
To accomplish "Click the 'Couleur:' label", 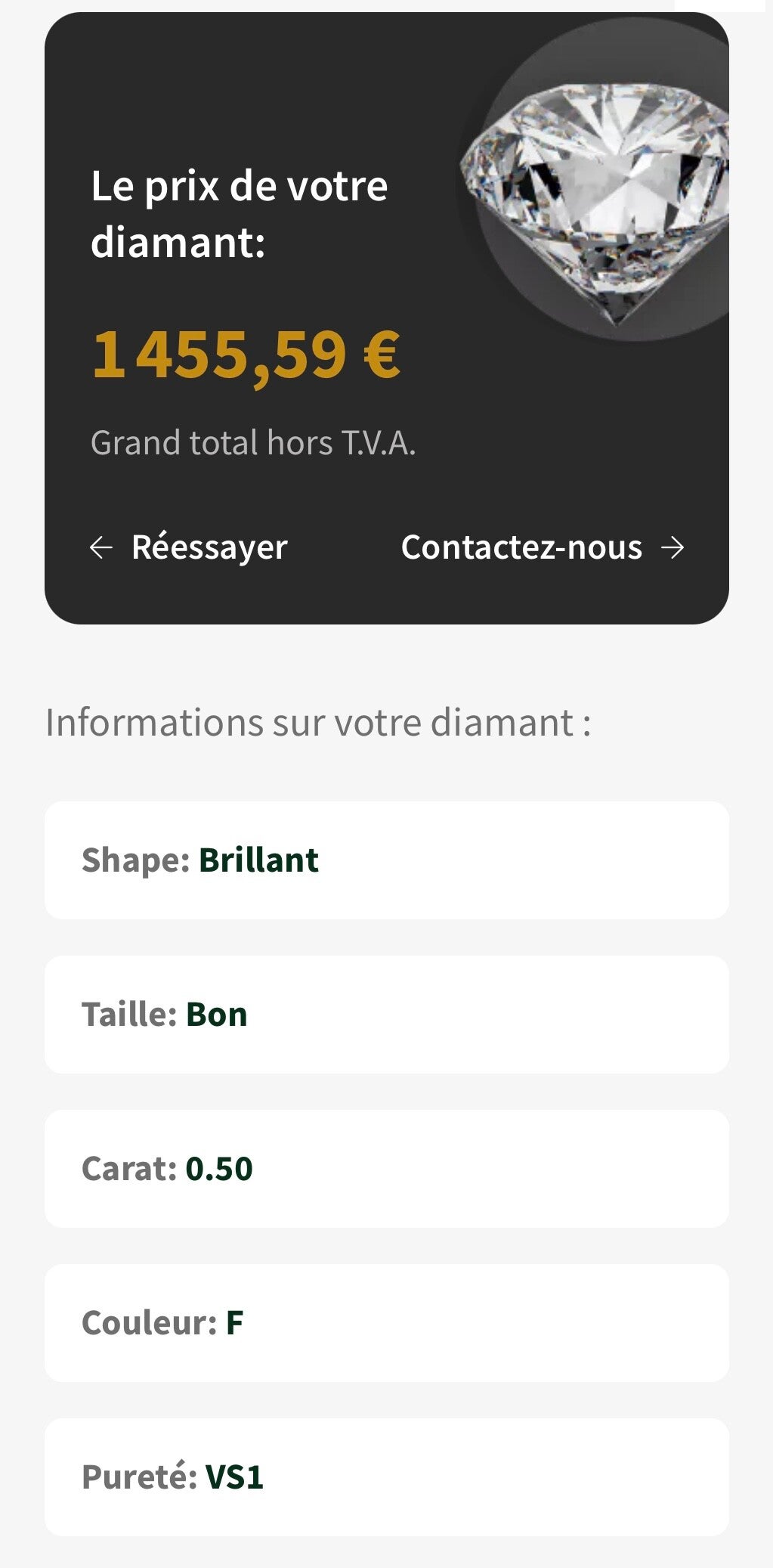I will tap(149, 1323).
